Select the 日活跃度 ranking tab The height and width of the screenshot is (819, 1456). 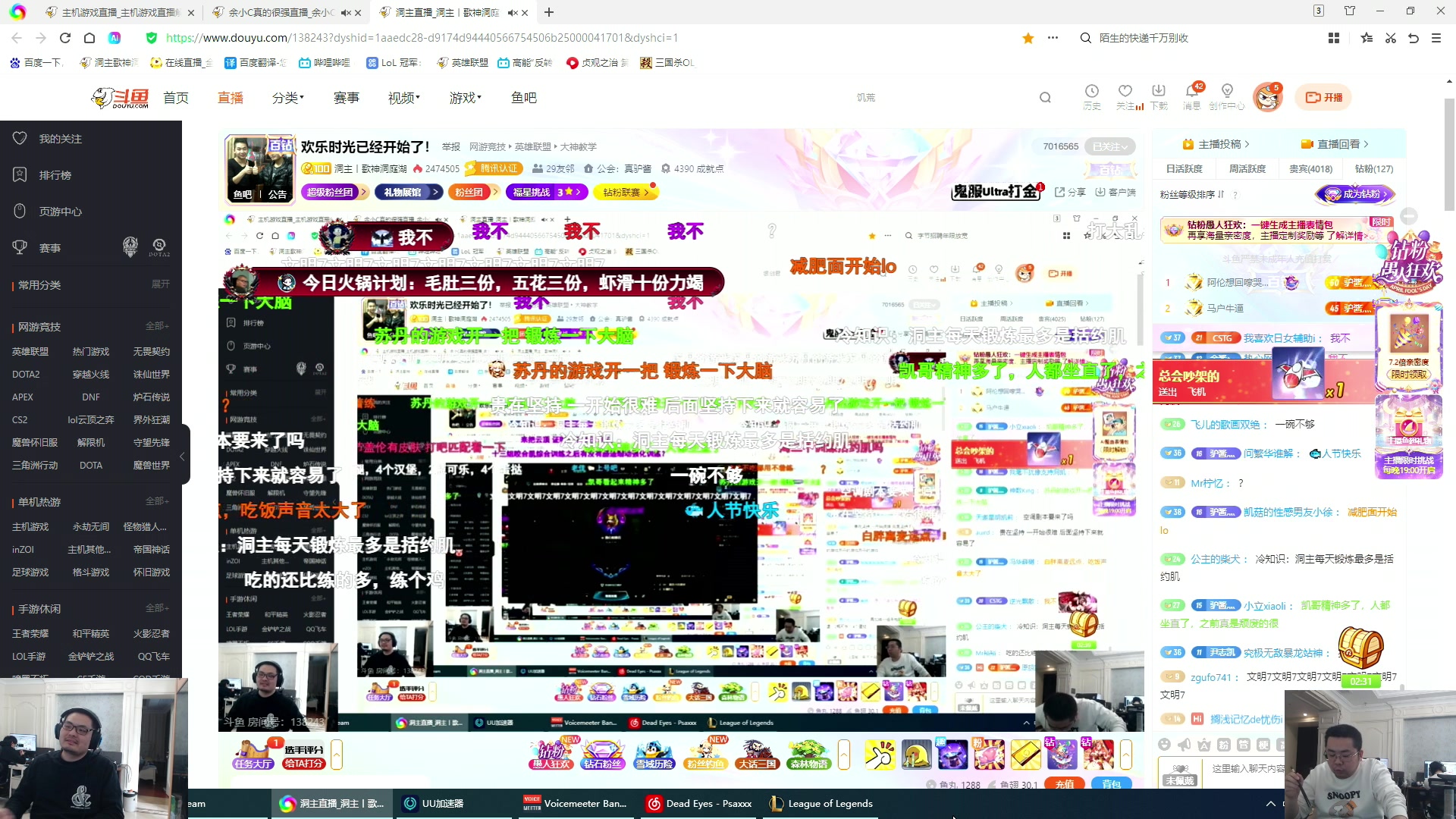point(1184,169)
